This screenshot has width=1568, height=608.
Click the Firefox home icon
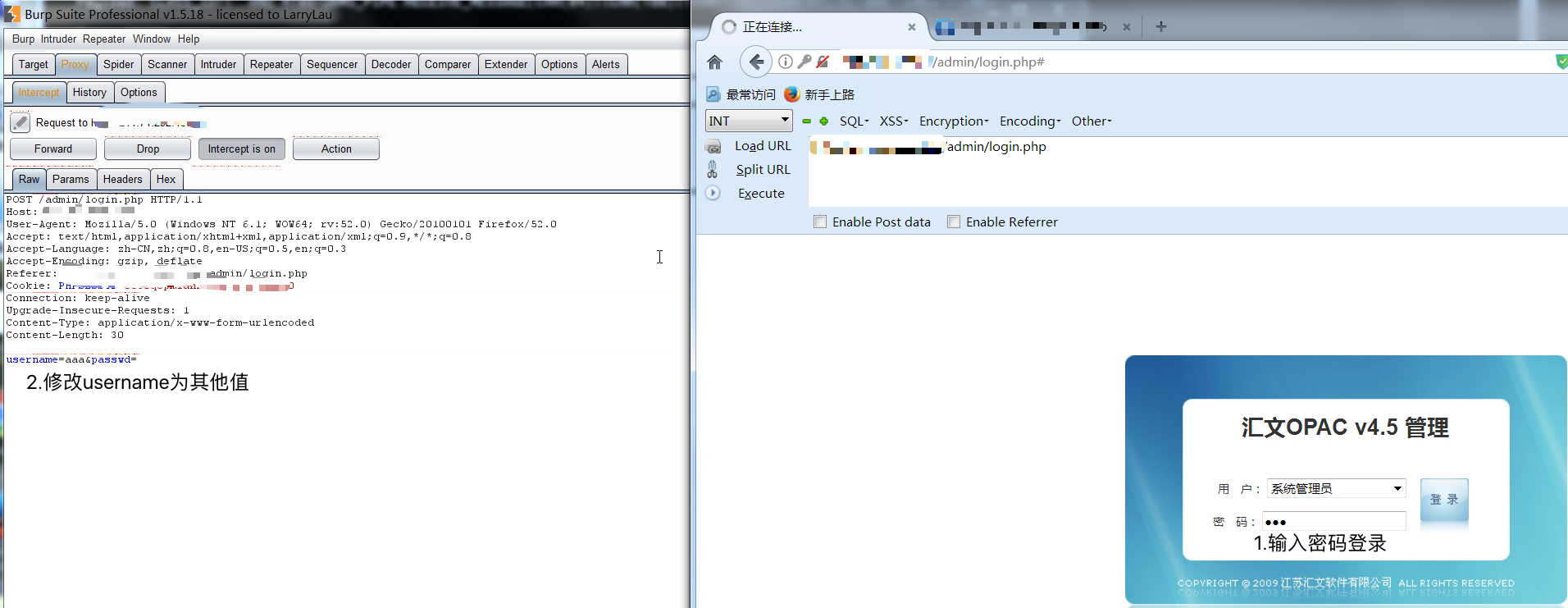pos(714,62)
